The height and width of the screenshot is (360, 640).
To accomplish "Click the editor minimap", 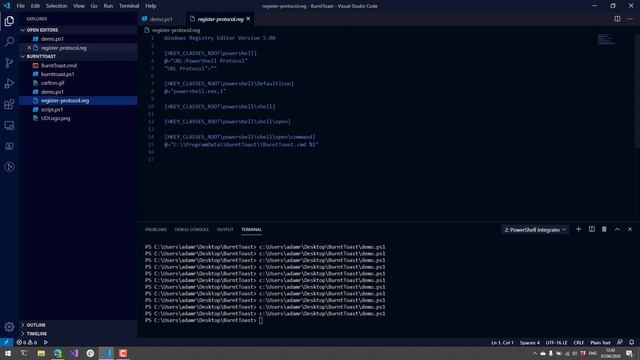I will pyautogui.click(x=606, y=40).
